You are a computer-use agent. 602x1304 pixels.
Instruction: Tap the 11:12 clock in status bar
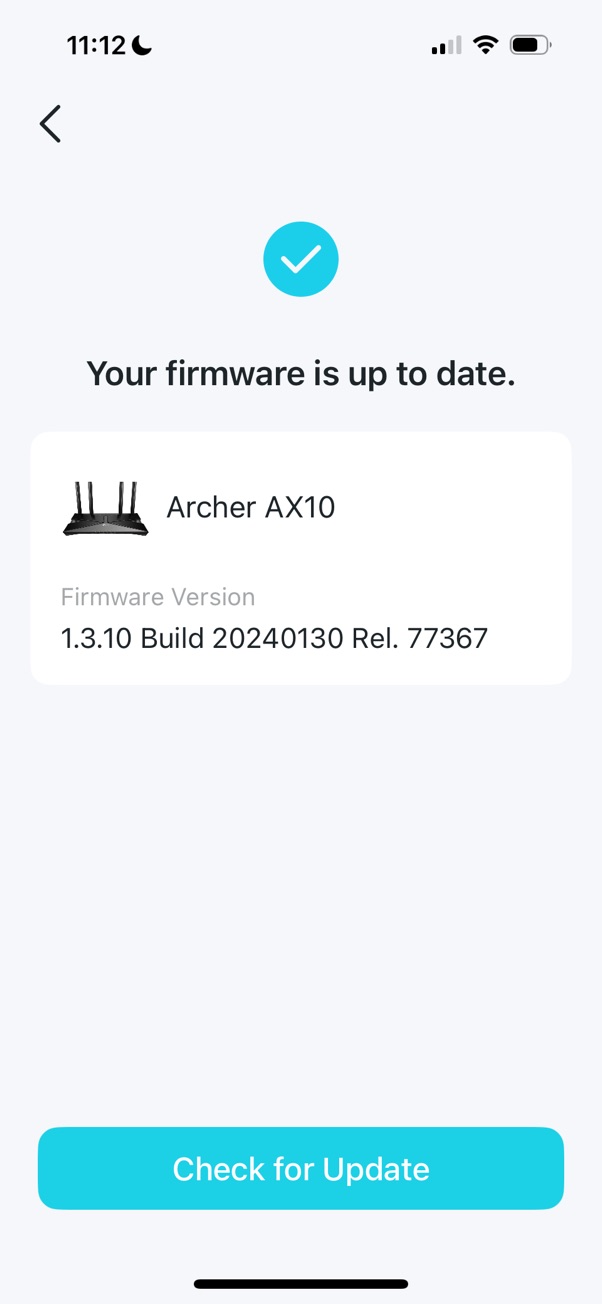click(x=97, y=45)
